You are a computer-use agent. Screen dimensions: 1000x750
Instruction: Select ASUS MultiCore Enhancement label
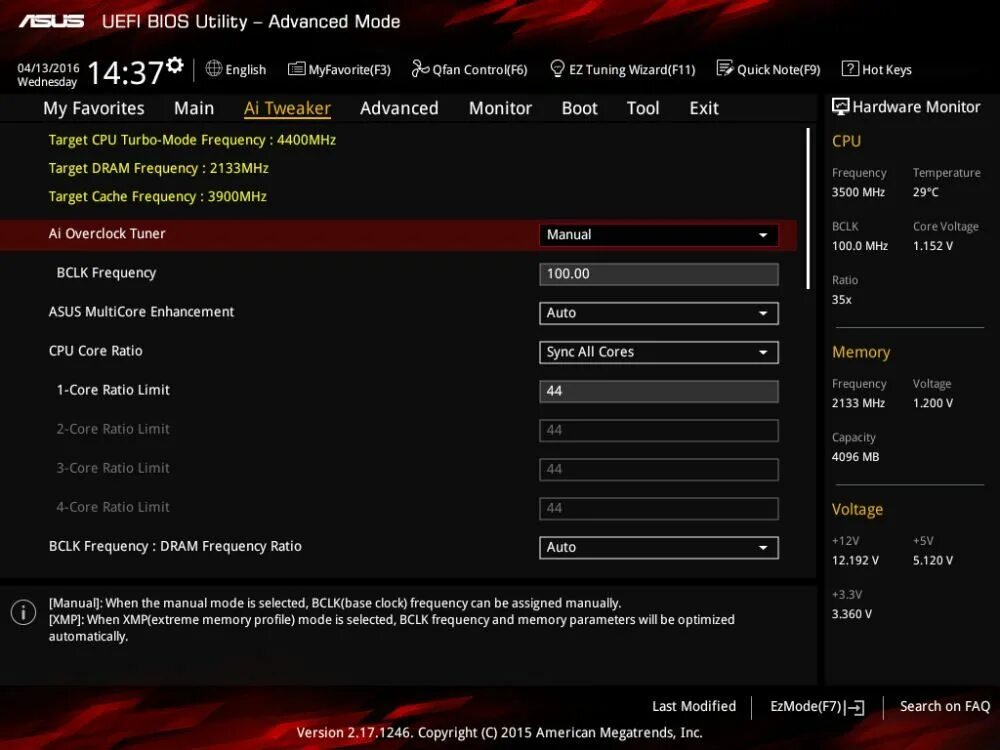click(141, 311)
